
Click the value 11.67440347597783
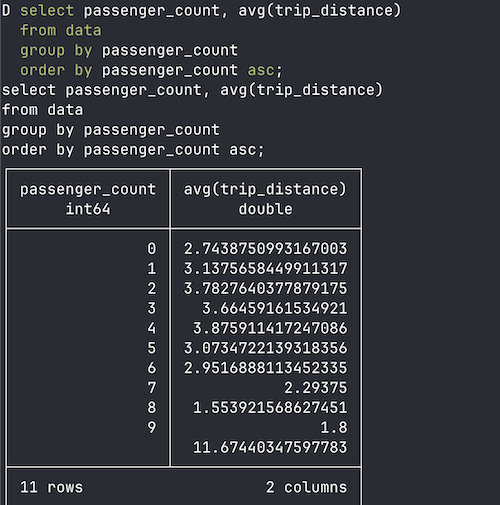click(x=270, y=447)
